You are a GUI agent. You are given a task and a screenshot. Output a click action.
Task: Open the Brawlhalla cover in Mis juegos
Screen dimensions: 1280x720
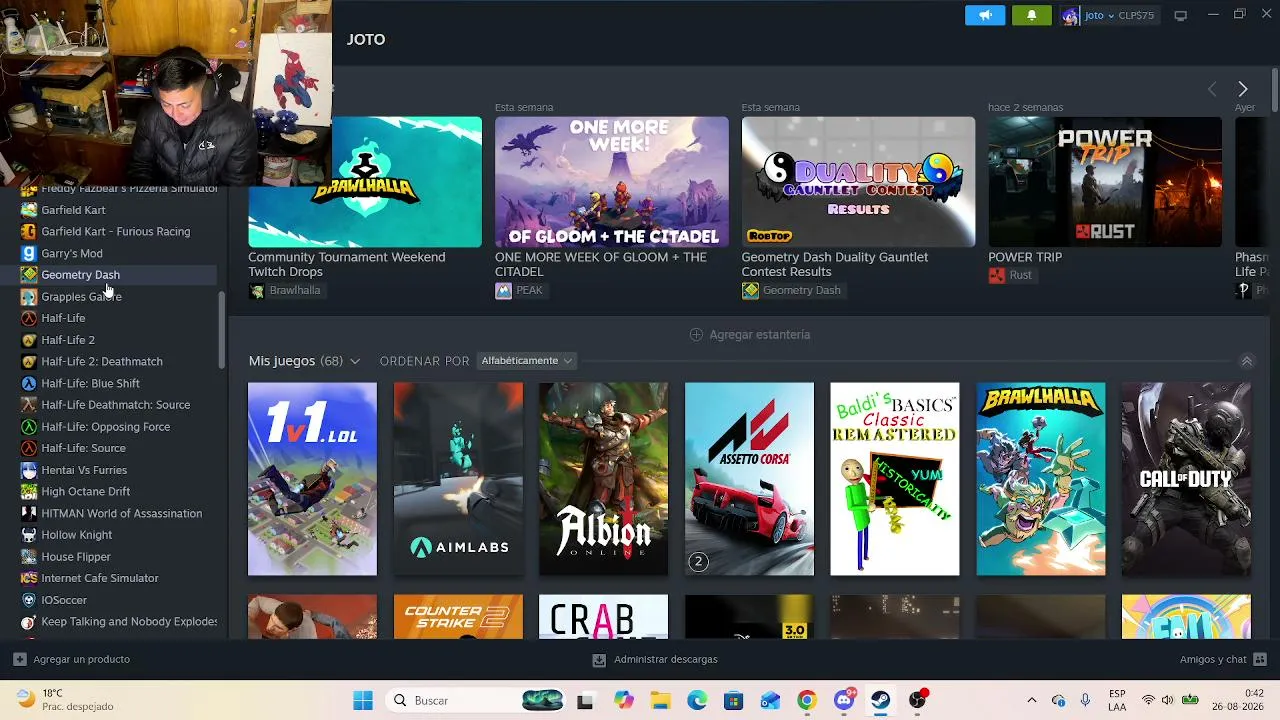tap(1041, 479)
